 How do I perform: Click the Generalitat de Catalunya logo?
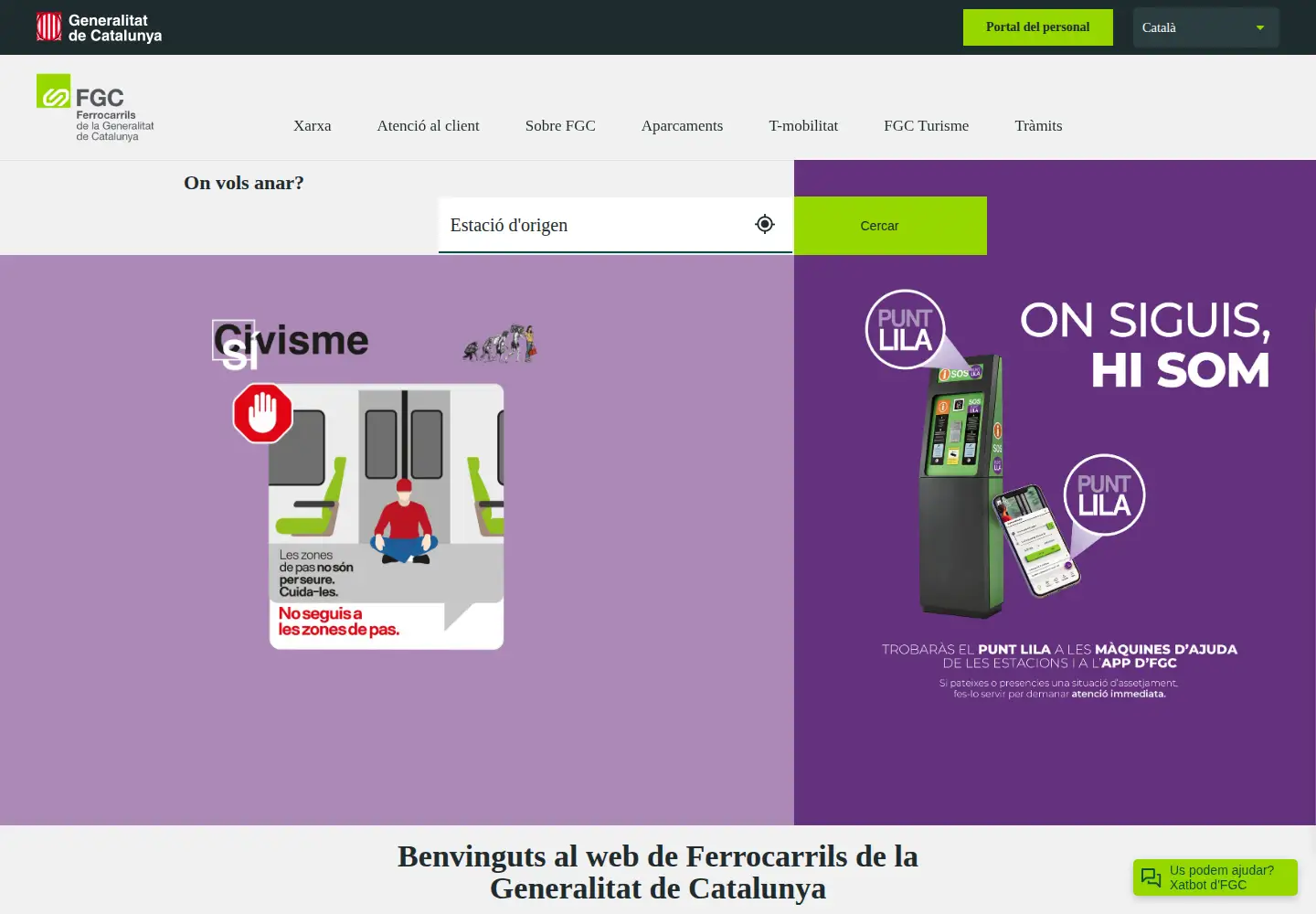pyautogui.click(x=99, y=27)
